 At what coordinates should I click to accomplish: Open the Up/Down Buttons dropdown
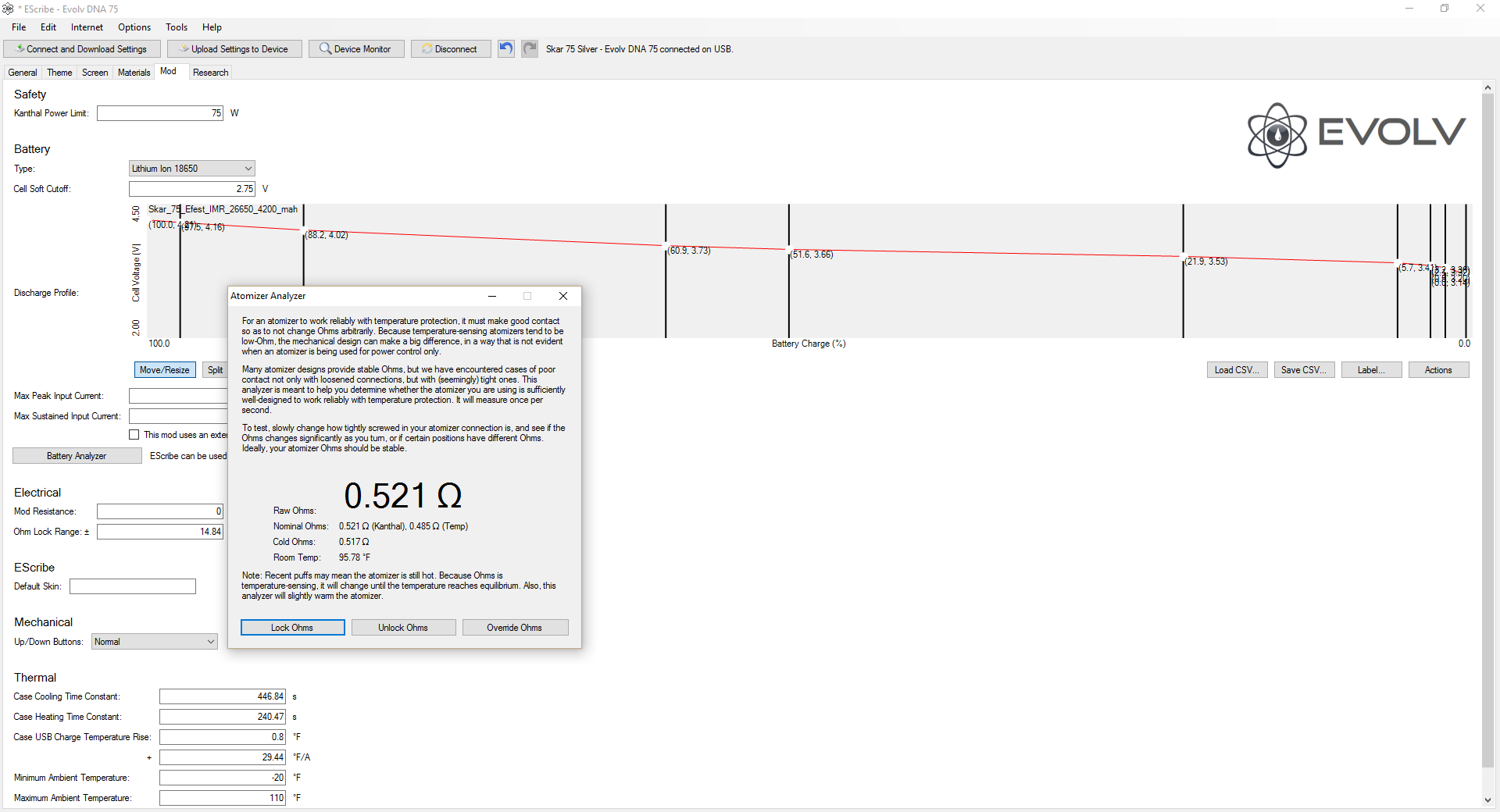[x=210, y=642]
